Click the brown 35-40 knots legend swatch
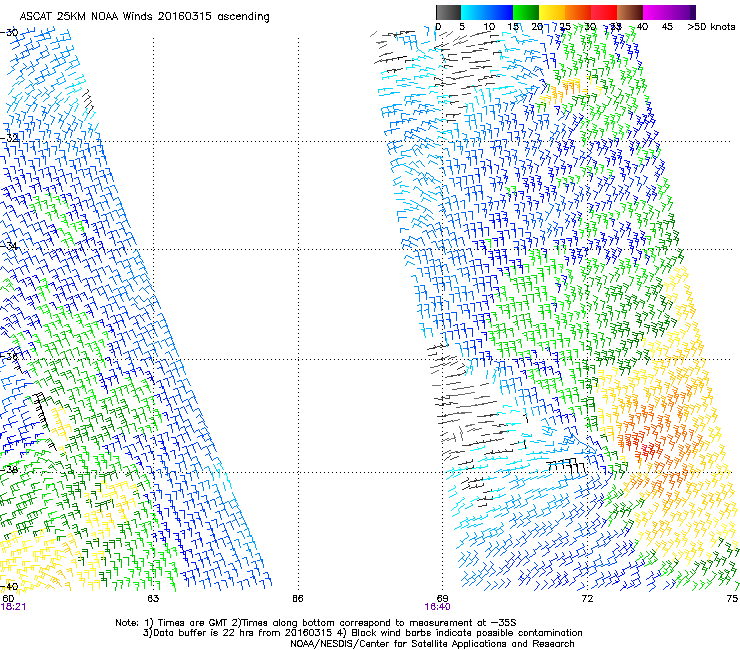The width and height of the screenshot is (740, 650). [x=630, y=12]
